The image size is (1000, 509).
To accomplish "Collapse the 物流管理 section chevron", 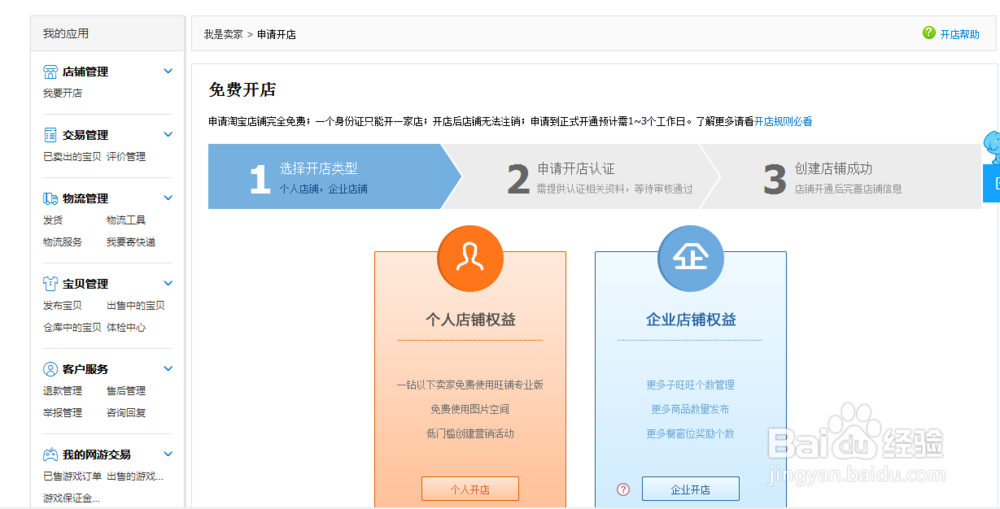I will (168, 198).
